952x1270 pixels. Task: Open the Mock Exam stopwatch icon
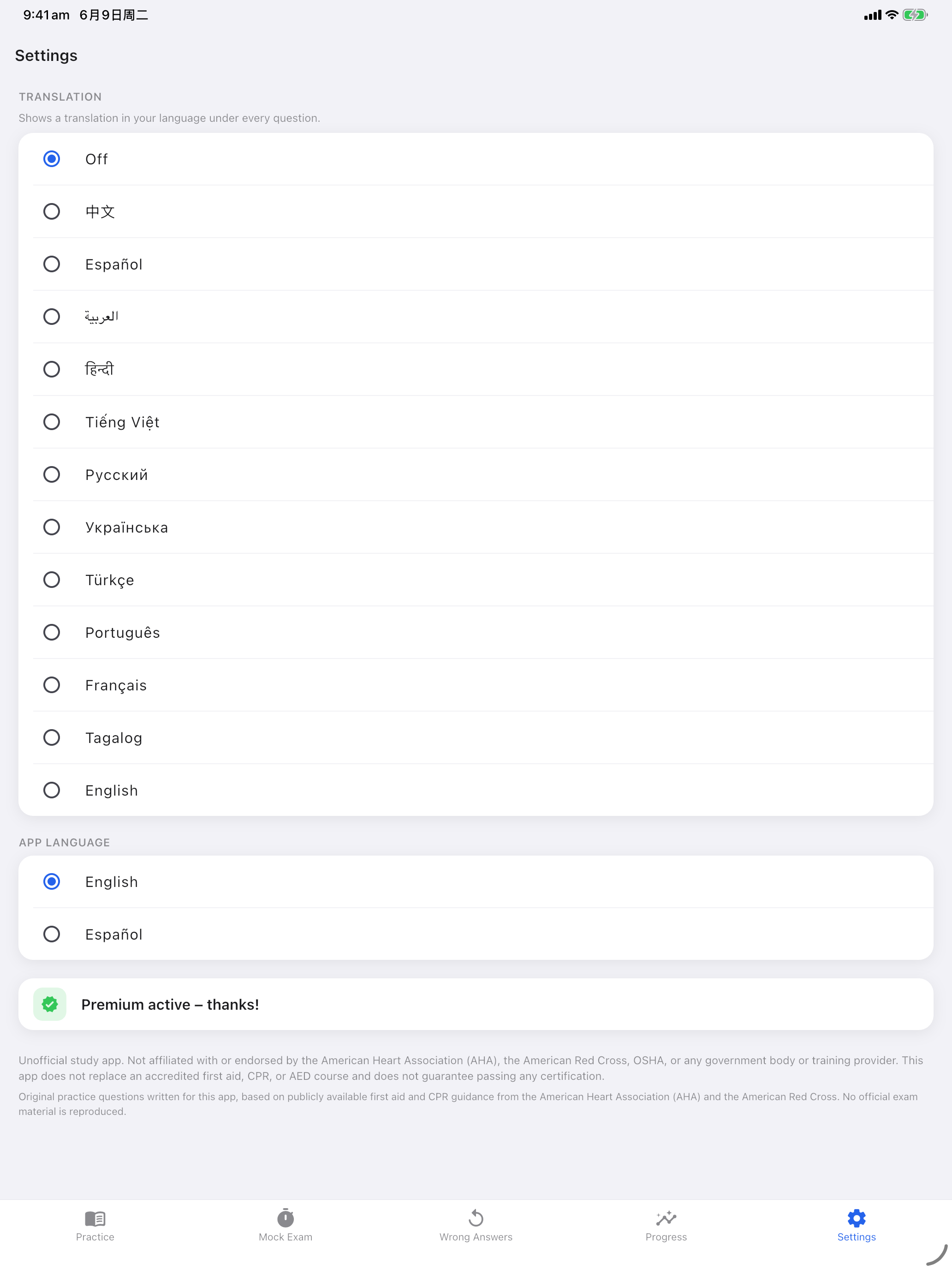coord(285,1217)
